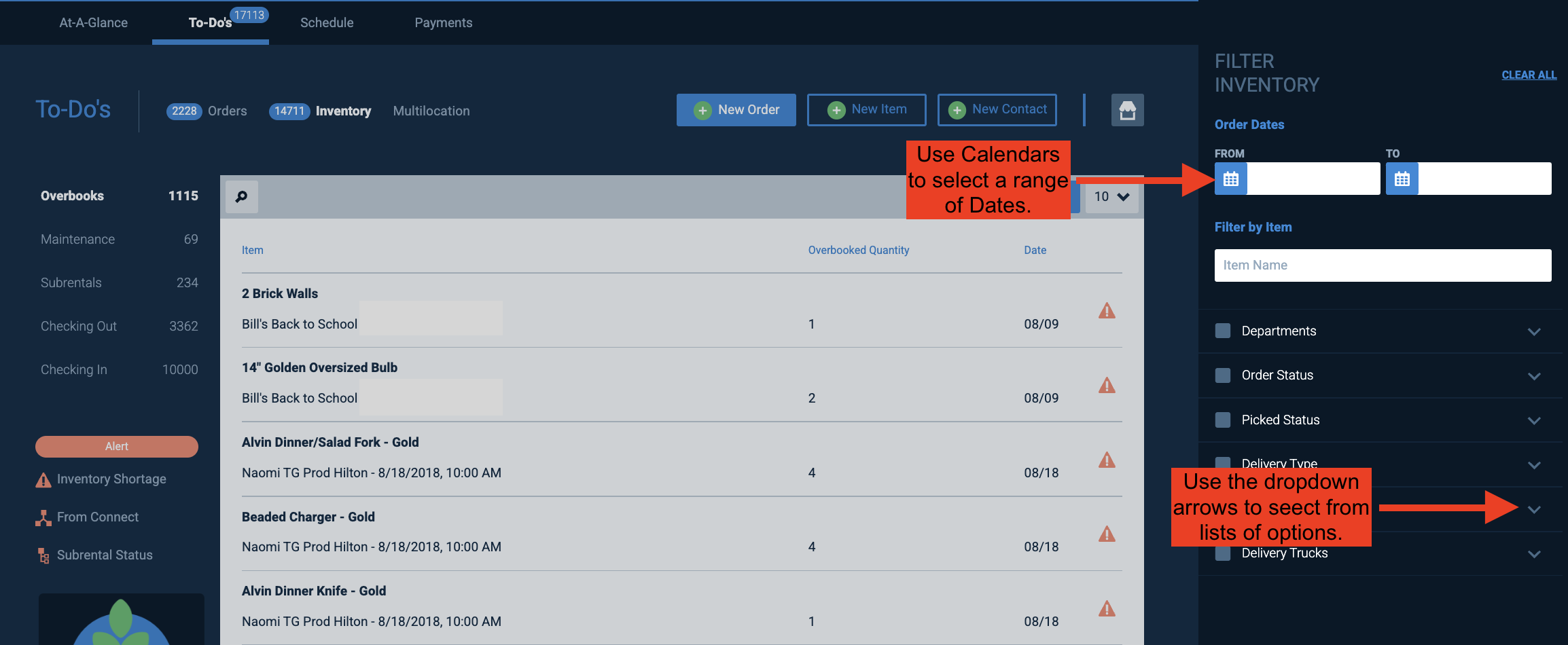This screenshot has height=645, width=1568.
Task: Sort by the Date column header
Action: pos(1035,250)
